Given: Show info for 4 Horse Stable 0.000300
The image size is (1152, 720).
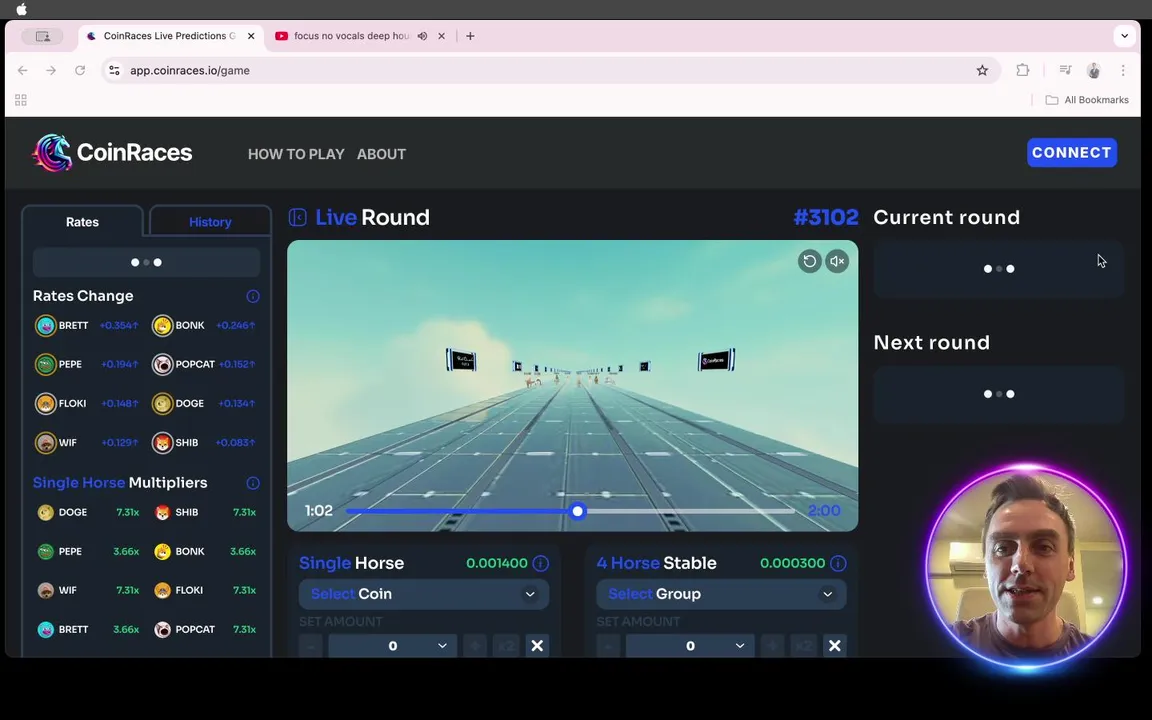Looking at the screenshot, I should [838, 564].
